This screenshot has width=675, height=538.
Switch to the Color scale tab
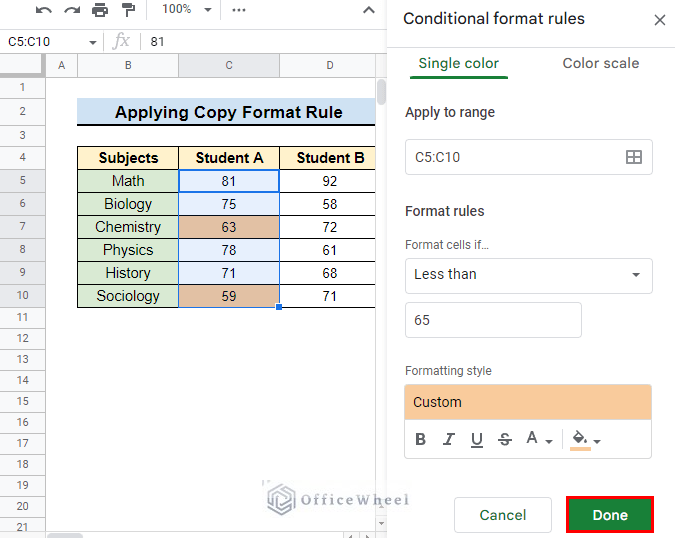600,63
